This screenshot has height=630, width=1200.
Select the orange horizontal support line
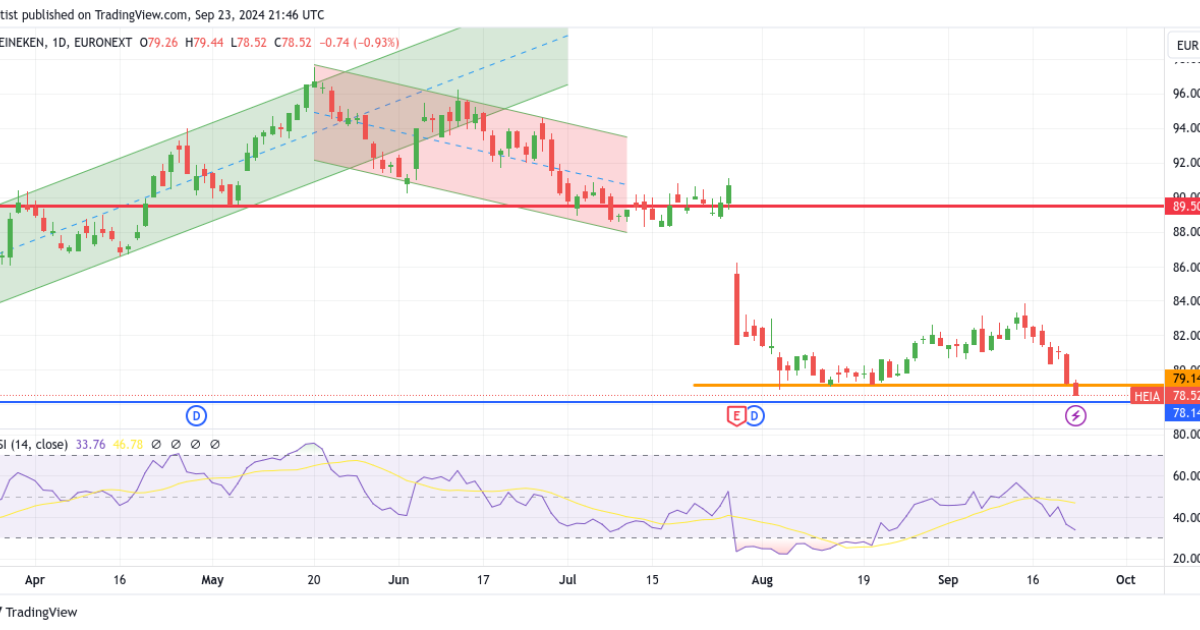900,385
